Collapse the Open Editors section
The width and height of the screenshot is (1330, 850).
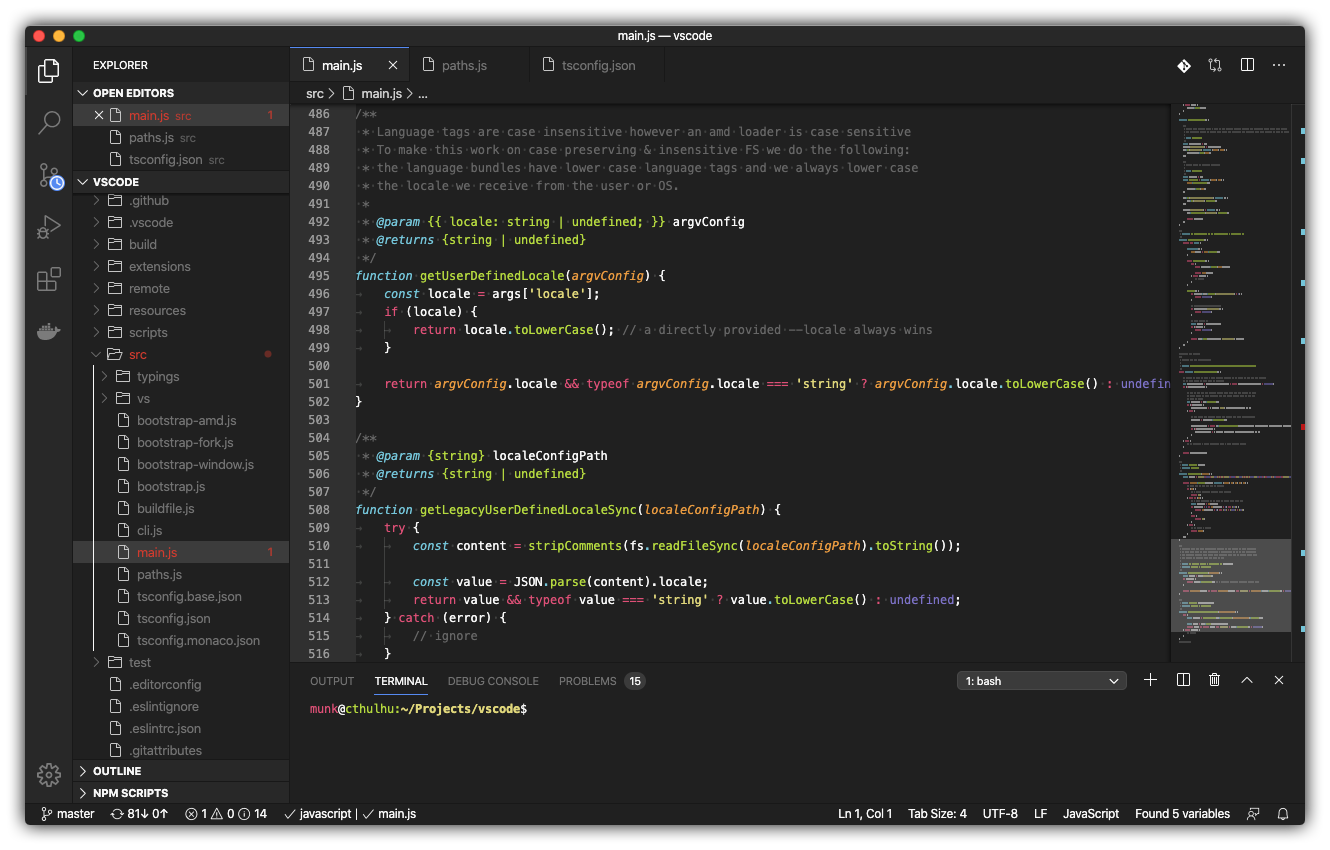[x=181, y=93]
